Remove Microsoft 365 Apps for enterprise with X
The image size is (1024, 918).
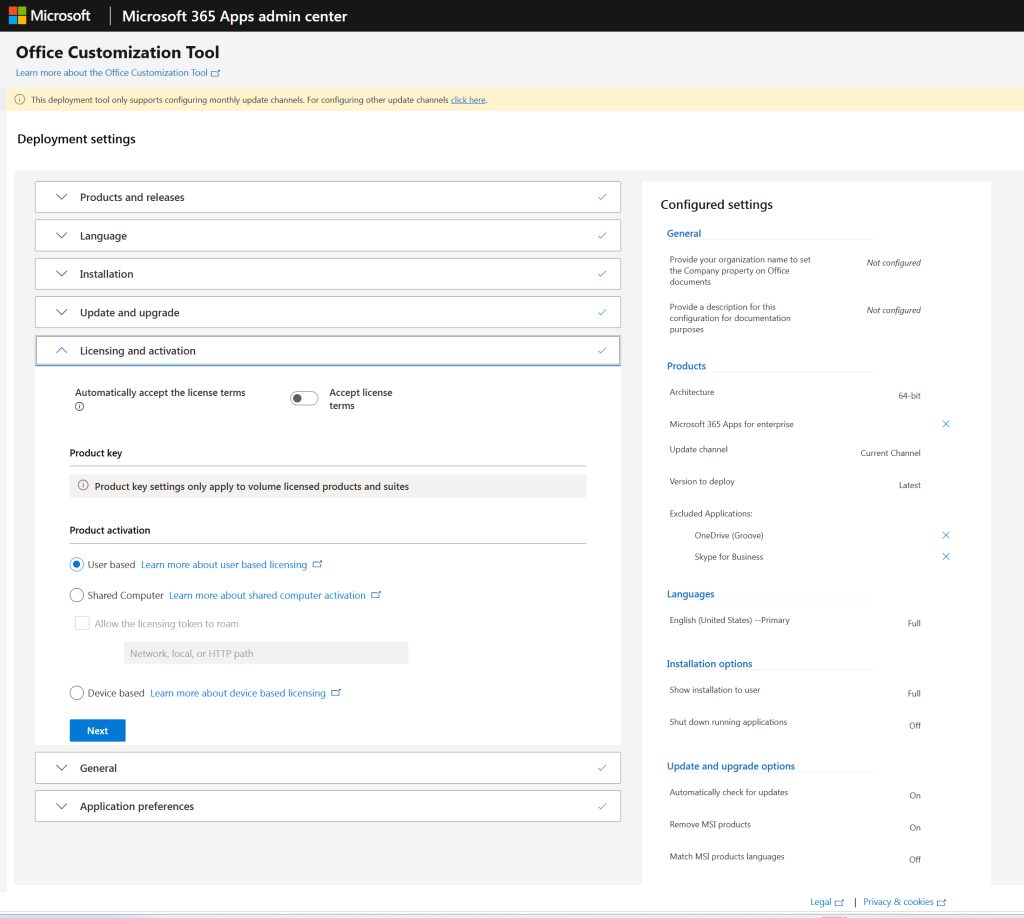click(946, 424)
